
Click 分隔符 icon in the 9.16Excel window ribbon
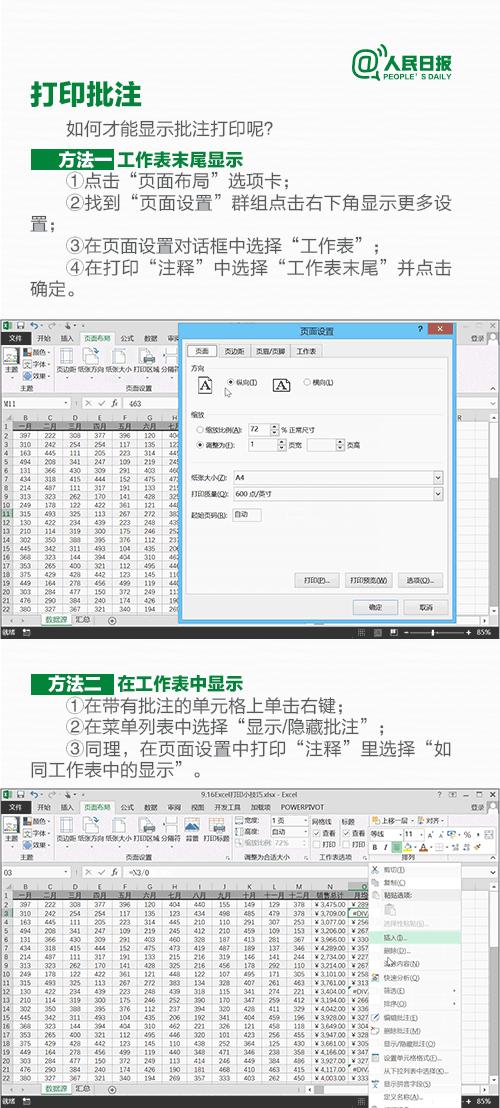coord(170,826)
